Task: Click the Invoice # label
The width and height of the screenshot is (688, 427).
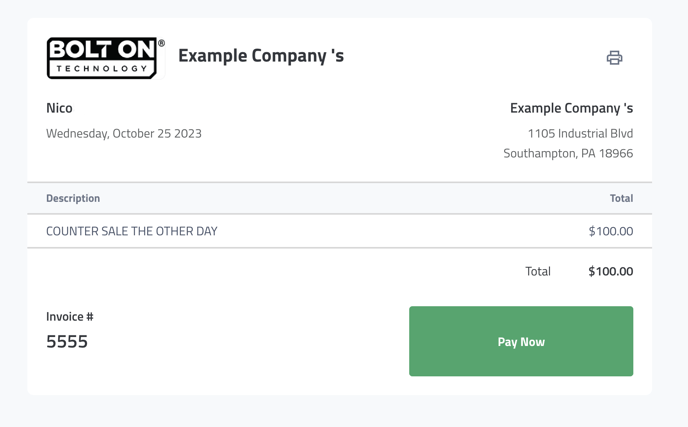Action: [70, 316]
